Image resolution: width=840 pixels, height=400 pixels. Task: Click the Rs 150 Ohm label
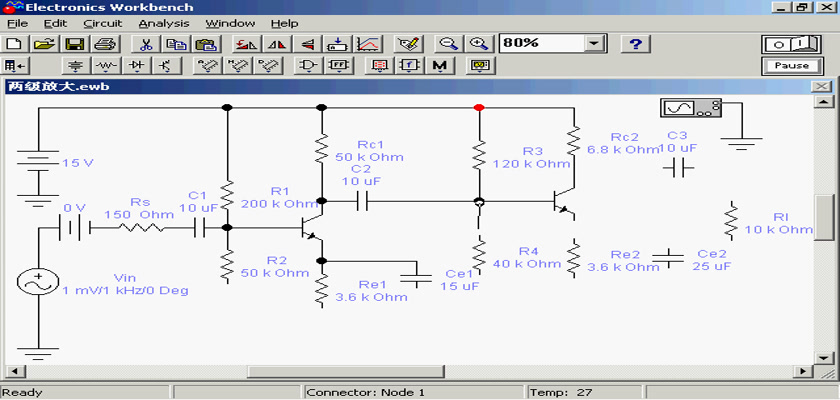(139, 208)
